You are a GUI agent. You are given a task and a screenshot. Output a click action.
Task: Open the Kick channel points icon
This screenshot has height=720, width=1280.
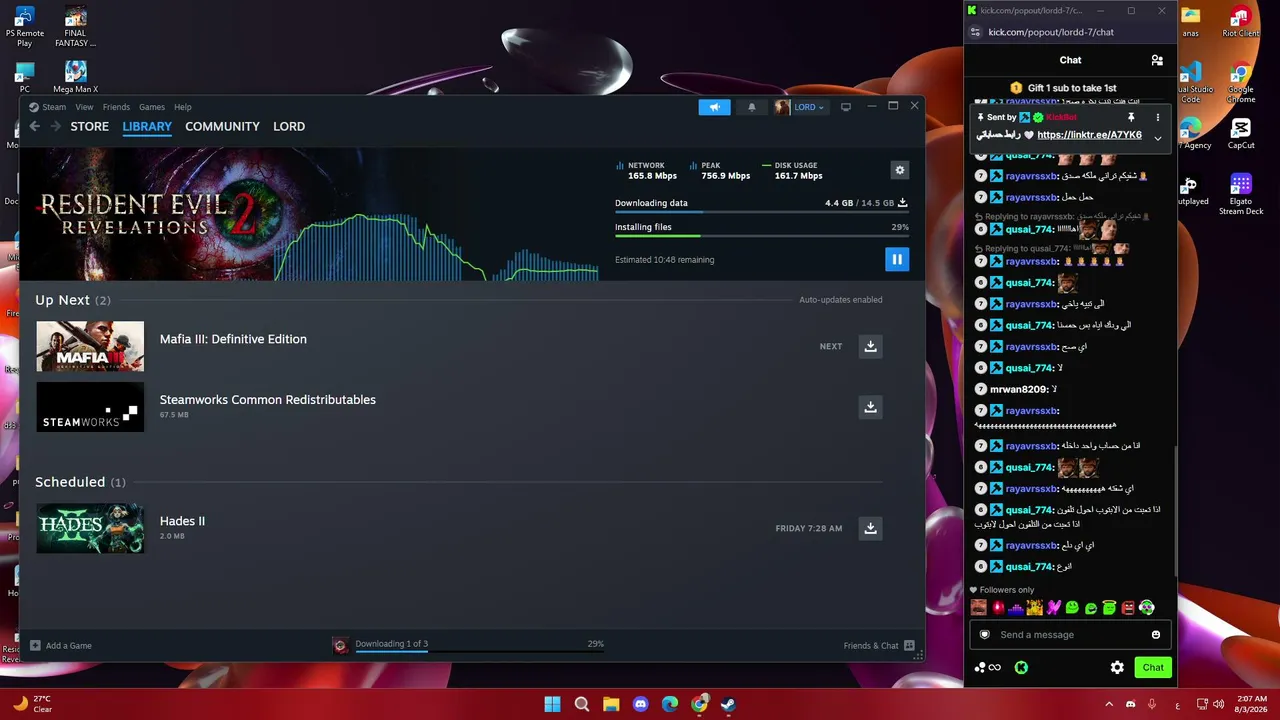pos(987,668)
